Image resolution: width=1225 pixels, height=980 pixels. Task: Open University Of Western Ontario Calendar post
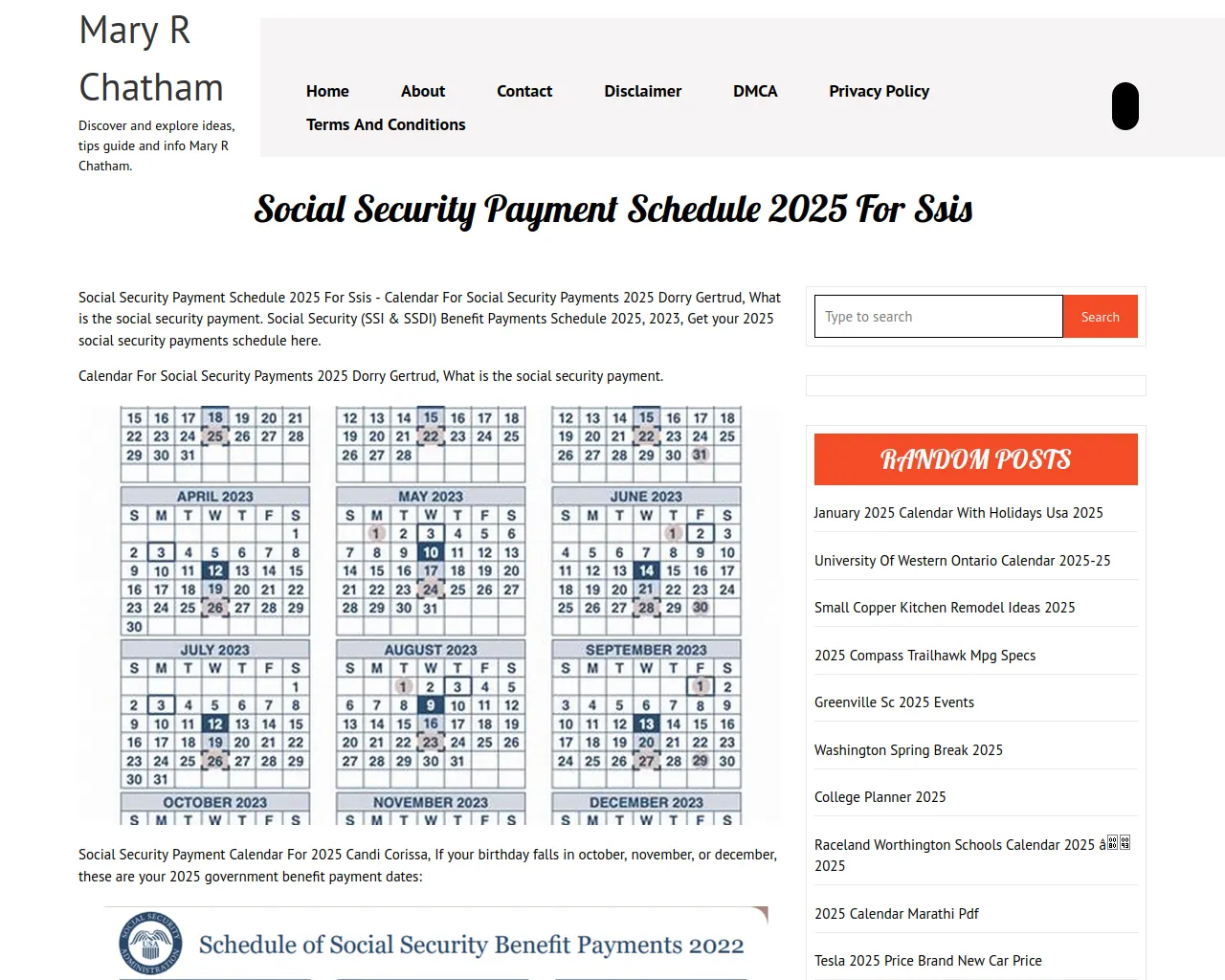(962, 561)
